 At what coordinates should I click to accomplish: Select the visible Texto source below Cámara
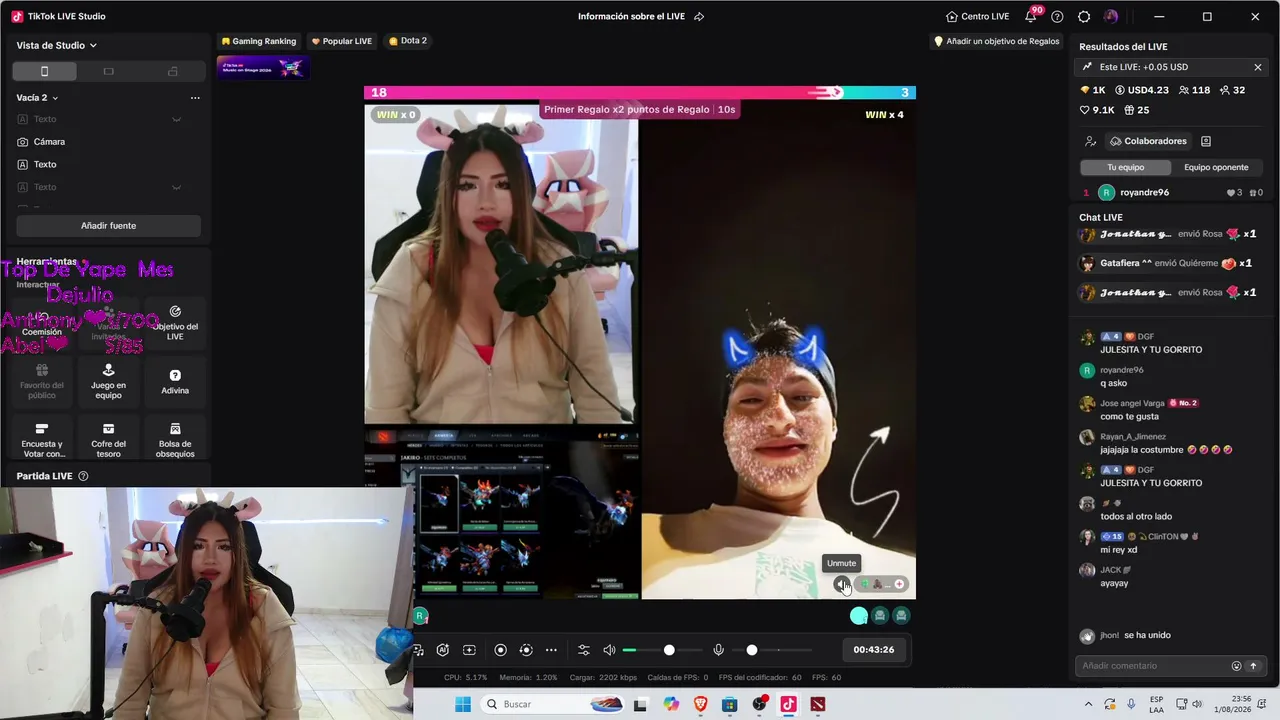pyautogui.click(x=108, y=164)
